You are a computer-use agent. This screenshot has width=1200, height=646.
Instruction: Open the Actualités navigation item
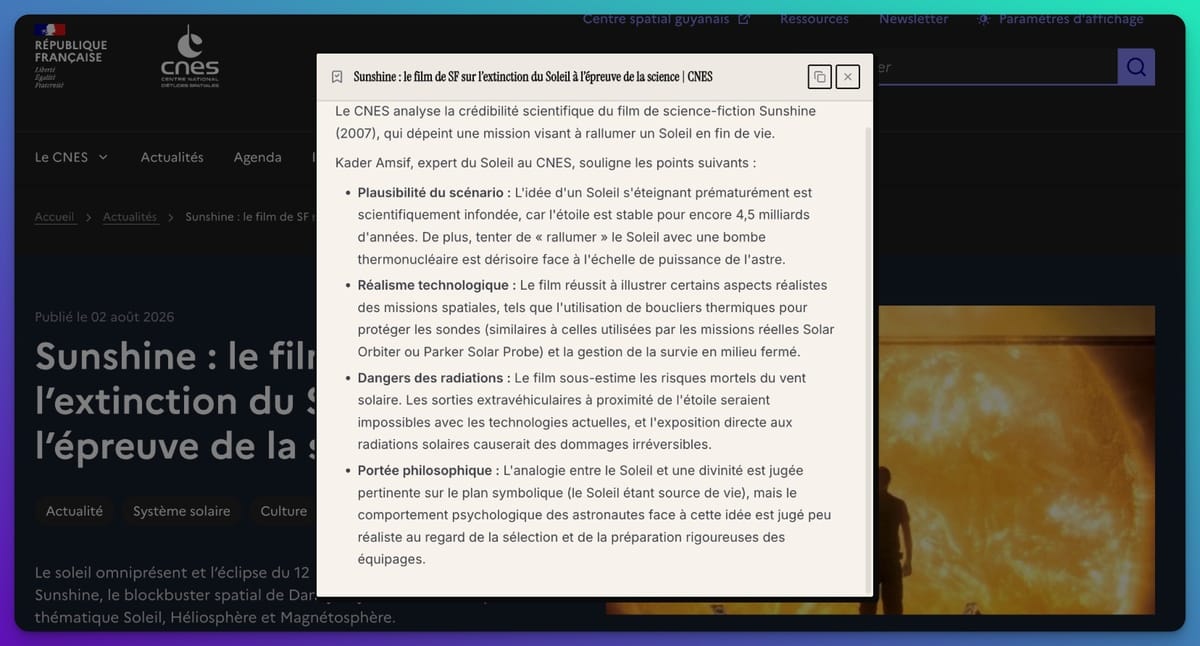pos(172,157)
